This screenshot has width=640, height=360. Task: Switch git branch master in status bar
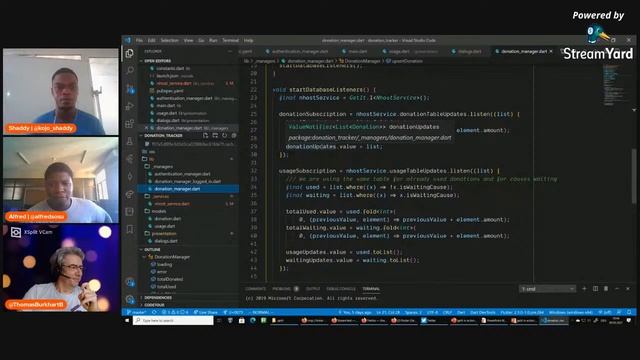136,312
